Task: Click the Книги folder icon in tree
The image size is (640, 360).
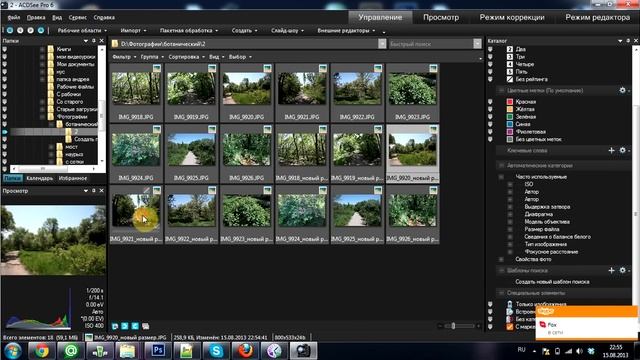Action: click(51, 49)
